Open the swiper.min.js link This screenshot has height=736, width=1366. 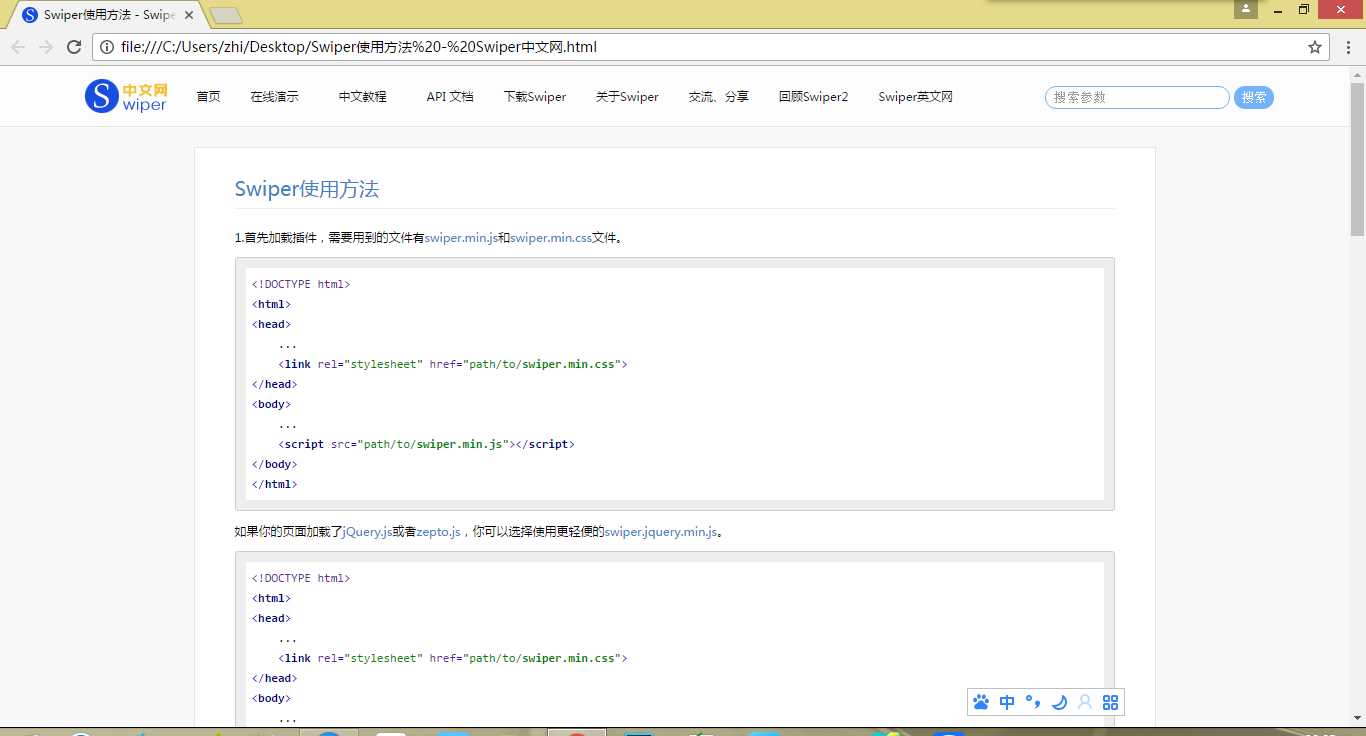pos(461,238)
